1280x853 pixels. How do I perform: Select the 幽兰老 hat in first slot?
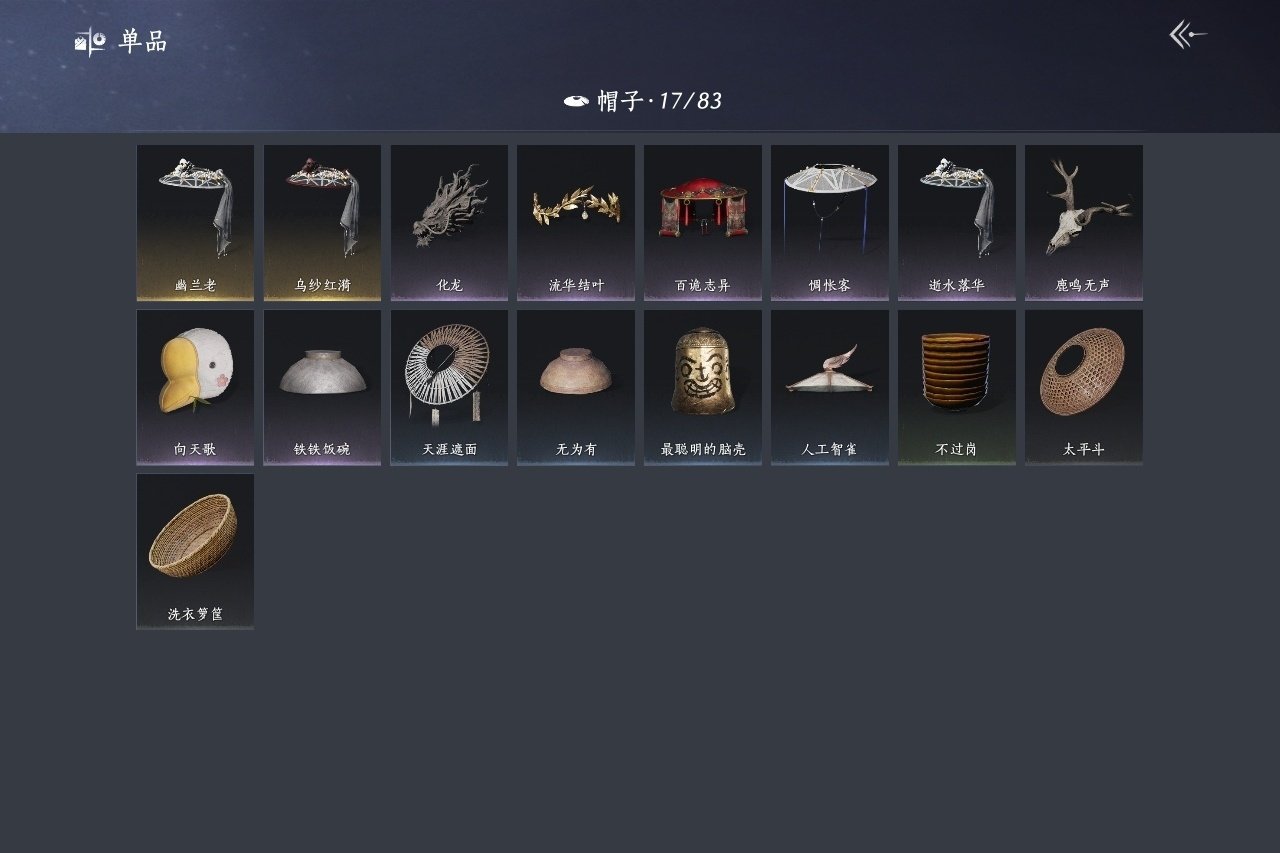pyautogui.click(x=195, y=222)
